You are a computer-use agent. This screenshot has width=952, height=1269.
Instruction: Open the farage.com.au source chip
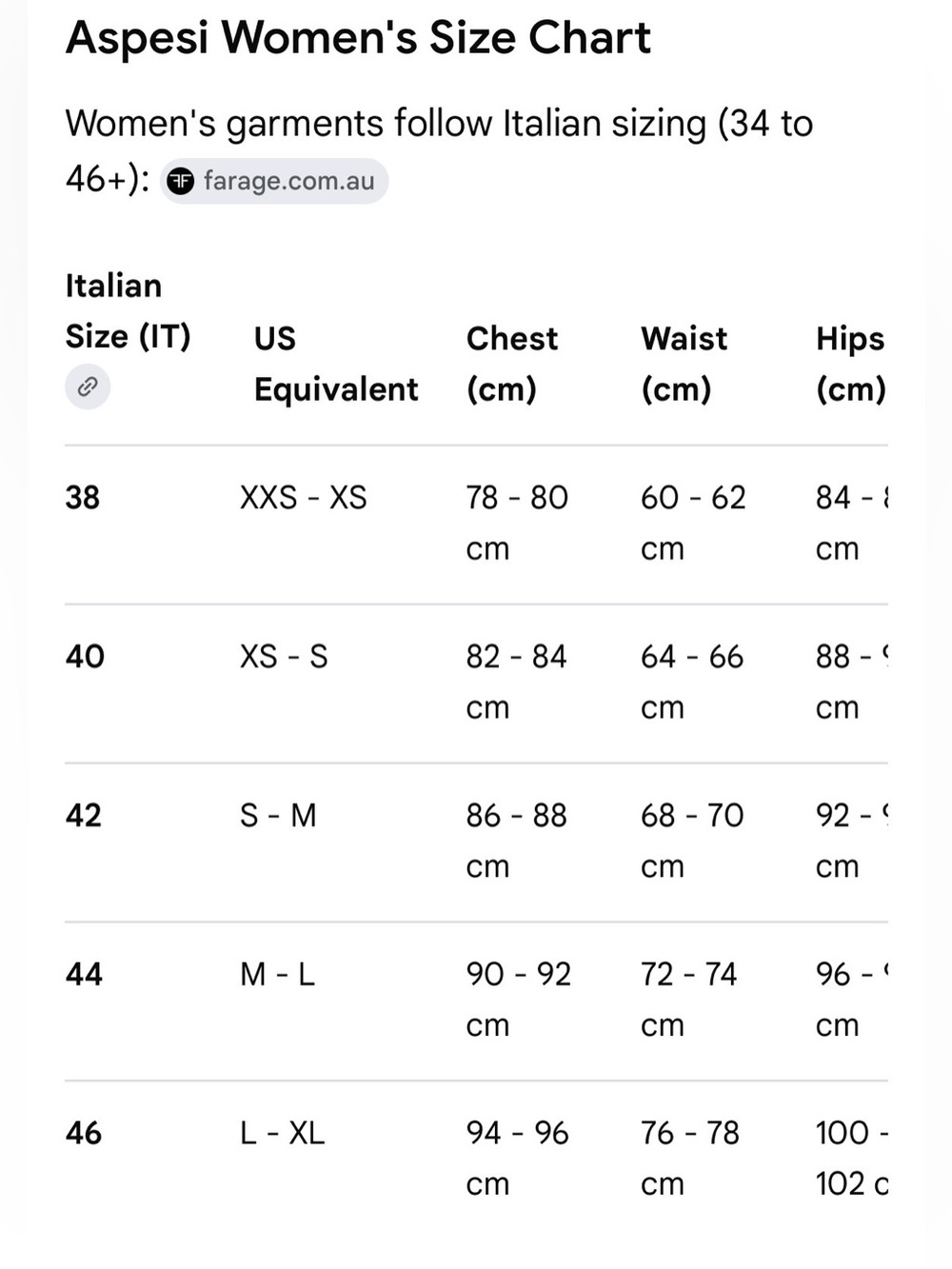coord(274,181)
